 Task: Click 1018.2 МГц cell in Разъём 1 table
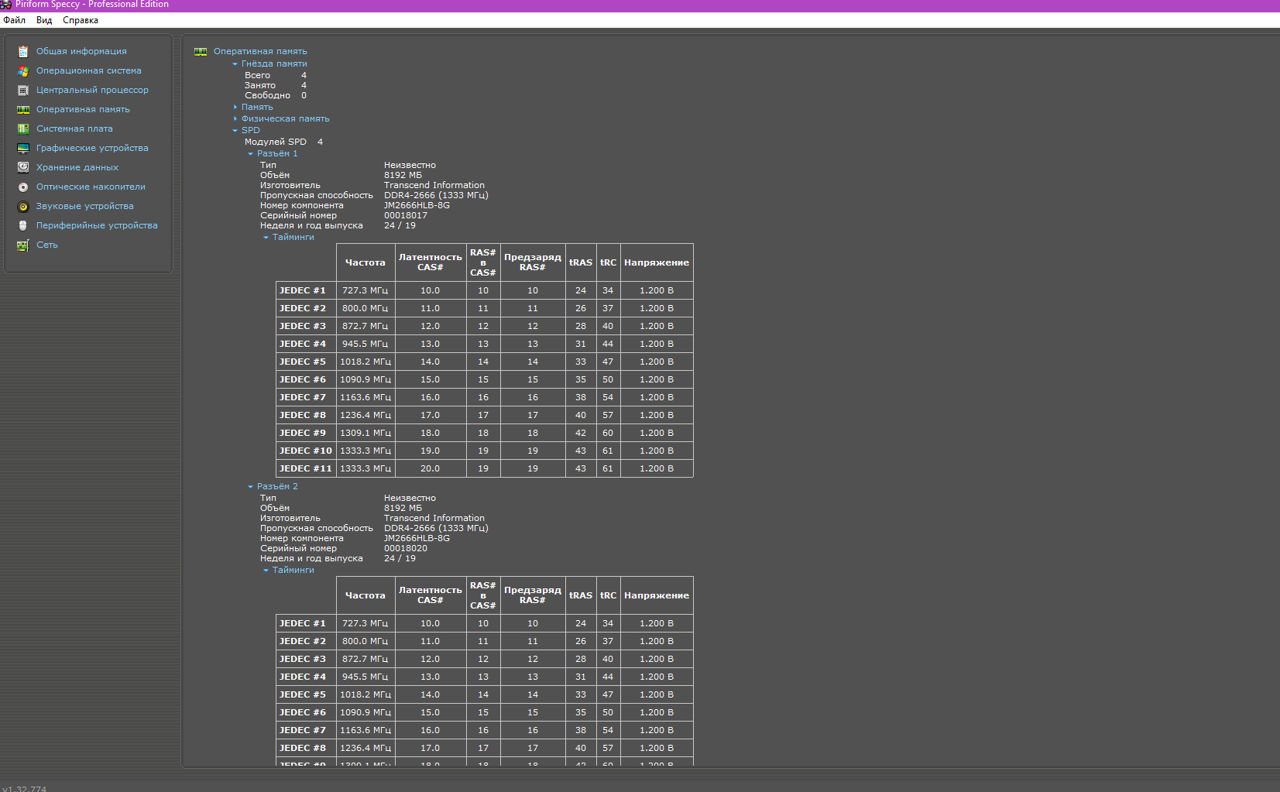click(365, 362)
